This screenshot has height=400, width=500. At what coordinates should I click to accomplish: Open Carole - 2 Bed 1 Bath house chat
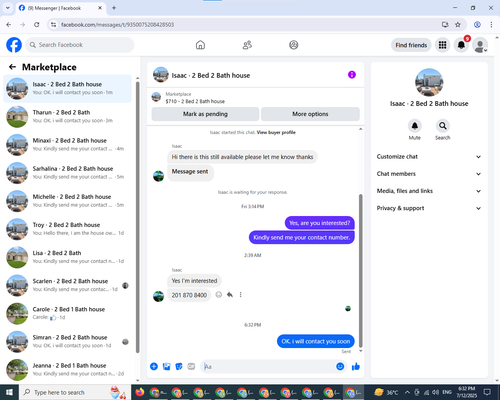click(x=67, y=313)
